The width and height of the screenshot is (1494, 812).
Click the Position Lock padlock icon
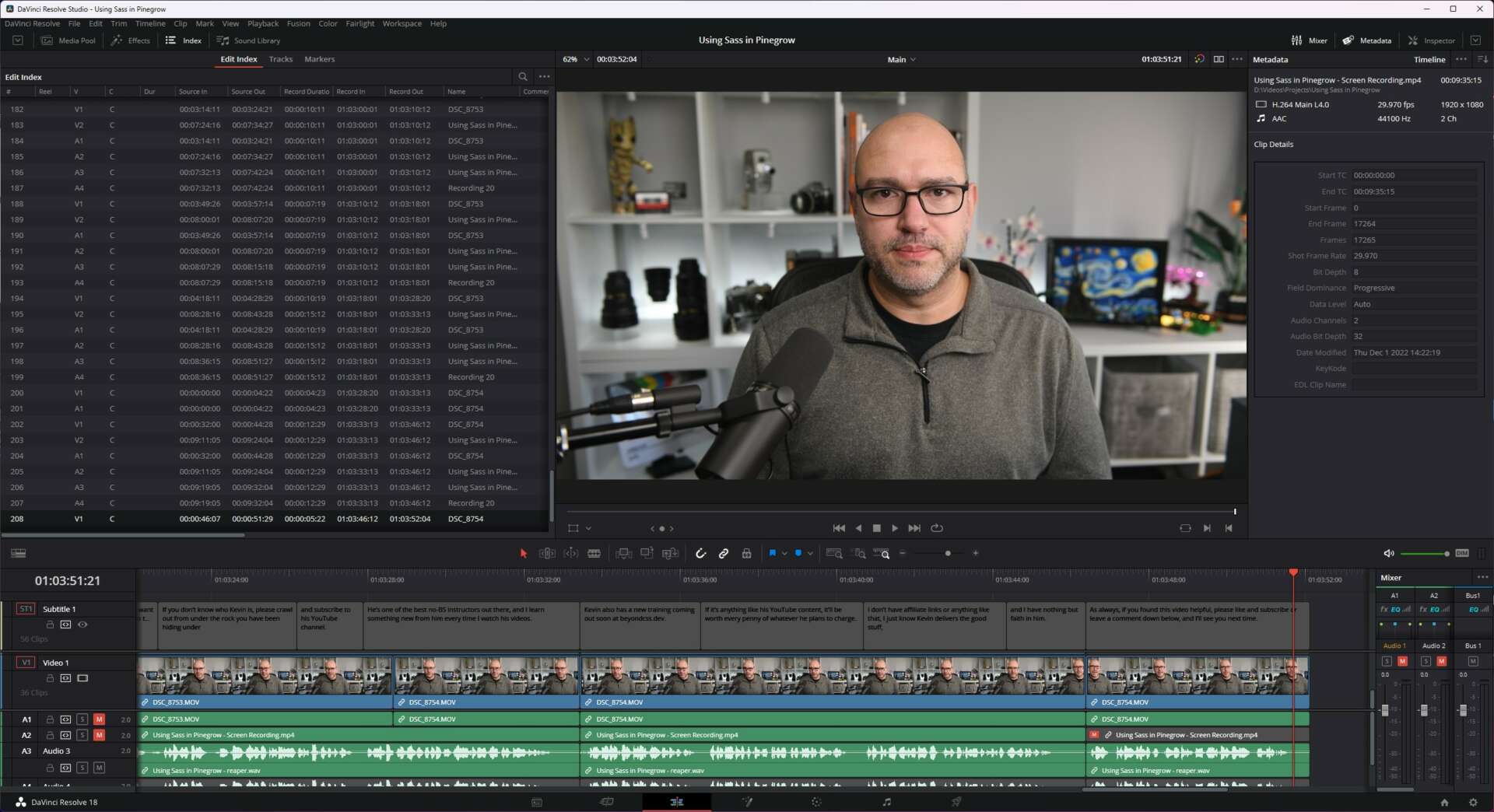pos(746,553)
